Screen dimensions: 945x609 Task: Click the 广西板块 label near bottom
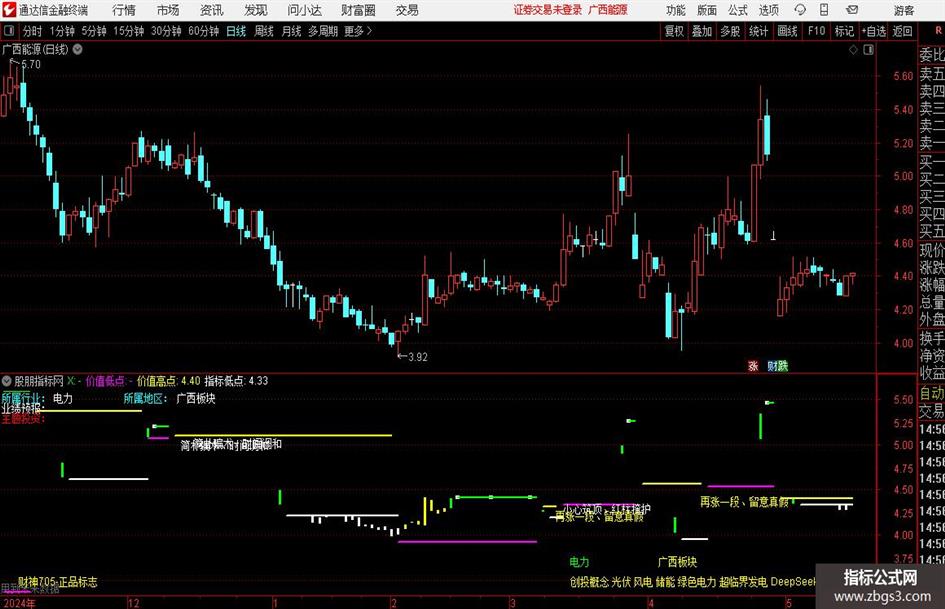click(677, 562)
